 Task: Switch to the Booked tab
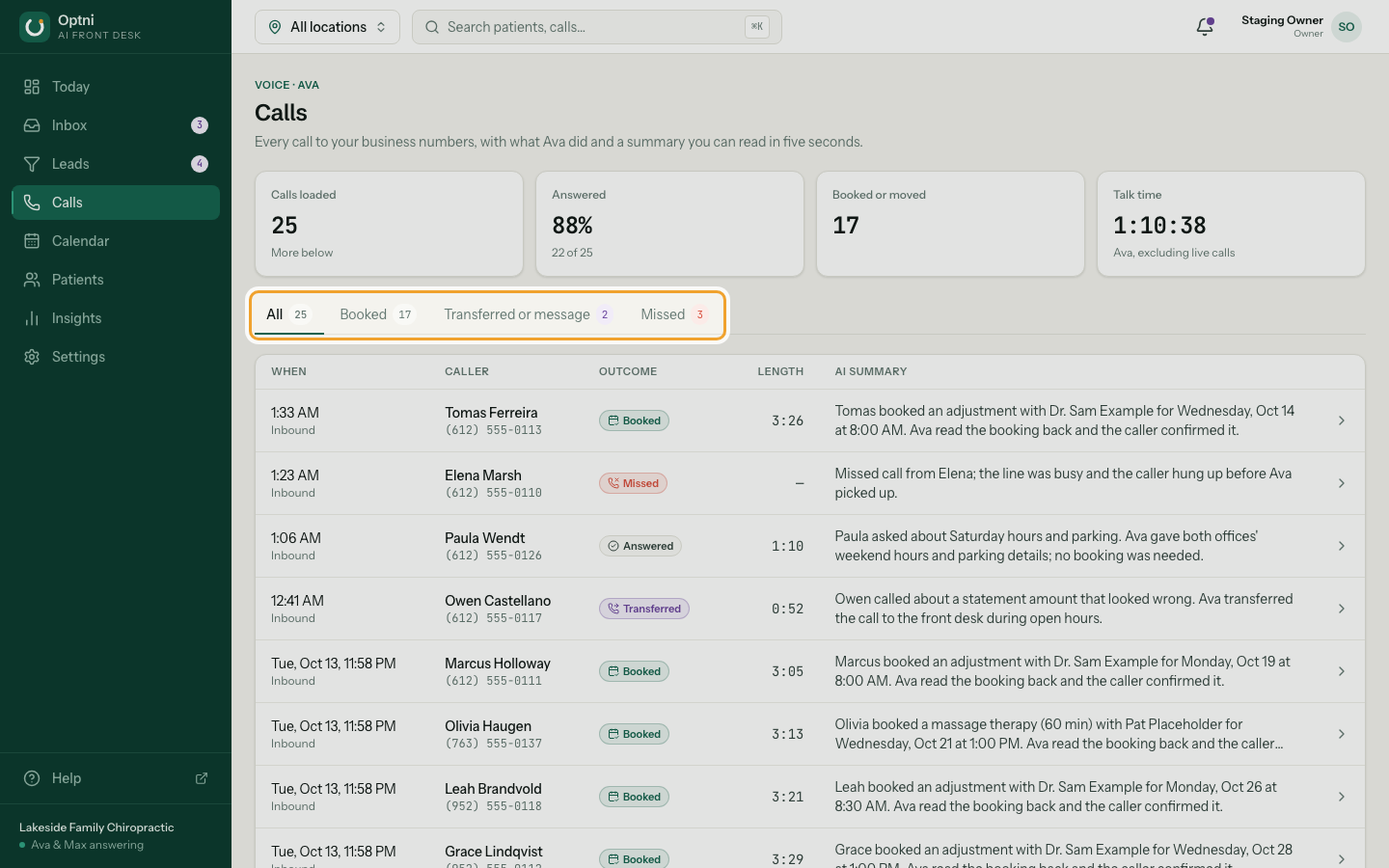378,314
